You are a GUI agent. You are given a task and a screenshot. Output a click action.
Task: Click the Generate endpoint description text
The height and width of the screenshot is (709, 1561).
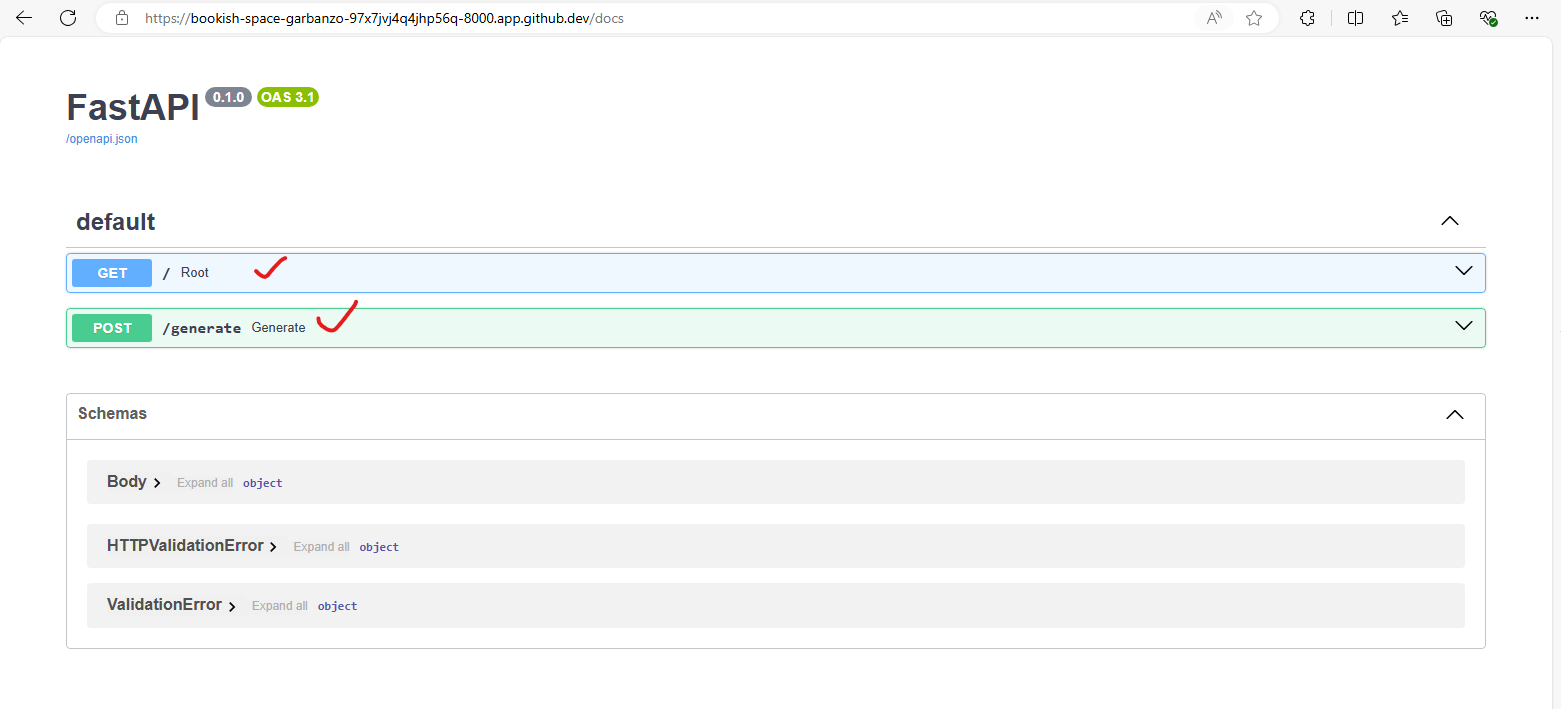pos(278,328)
